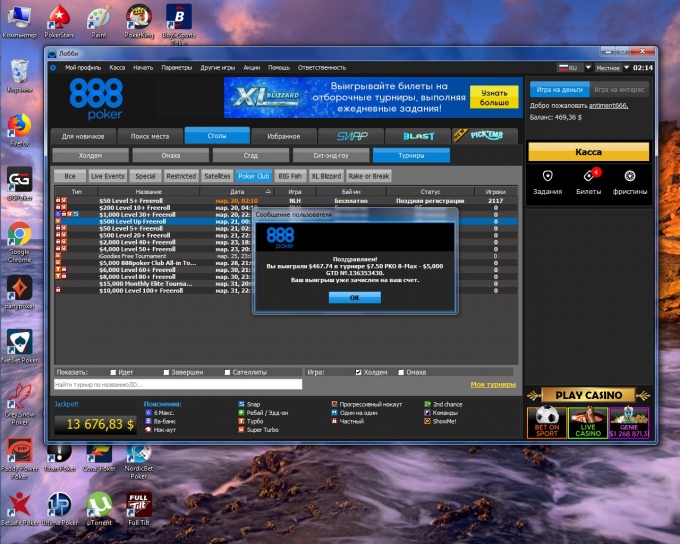680x544 pixels.
Task: Open the Другие игры menu
Action: (218, 68)
